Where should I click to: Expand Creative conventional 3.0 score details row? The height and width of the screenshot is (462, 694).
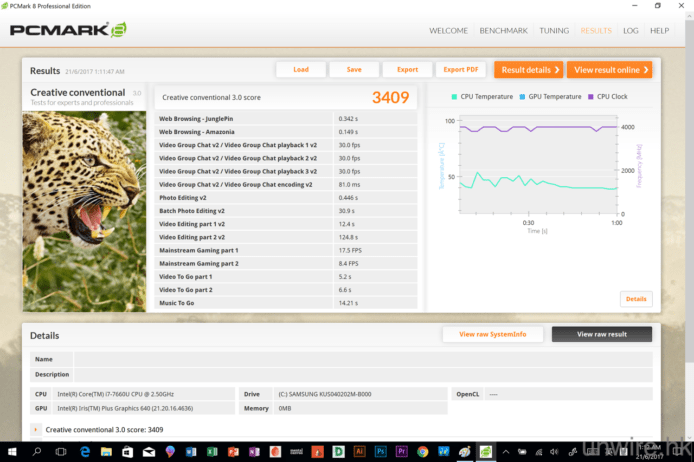[x=37, y=429]
